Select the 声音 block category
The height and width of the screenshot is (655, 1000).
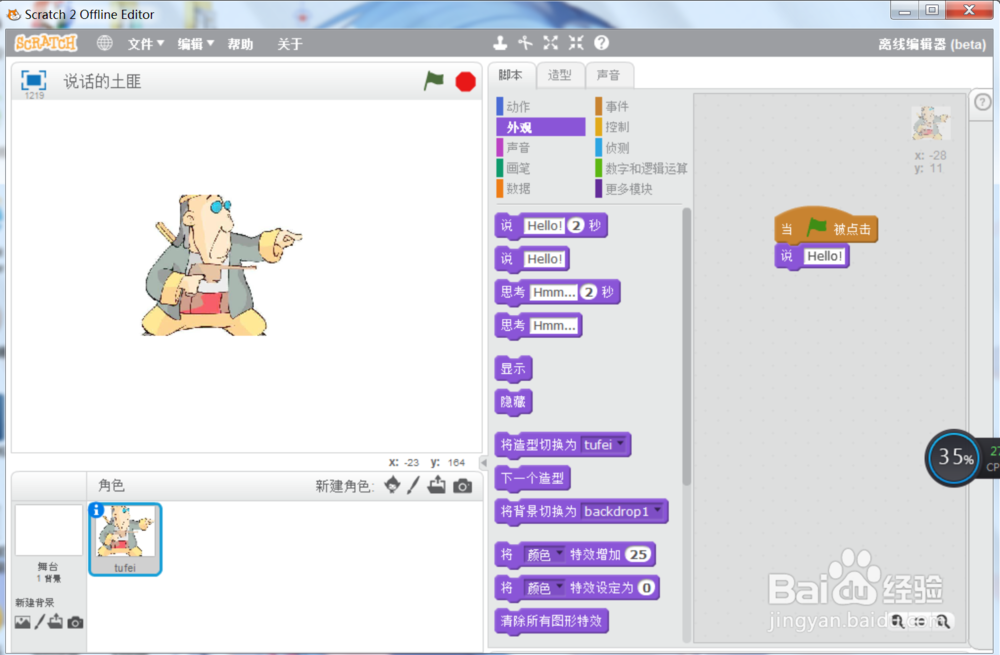[540, 147]
